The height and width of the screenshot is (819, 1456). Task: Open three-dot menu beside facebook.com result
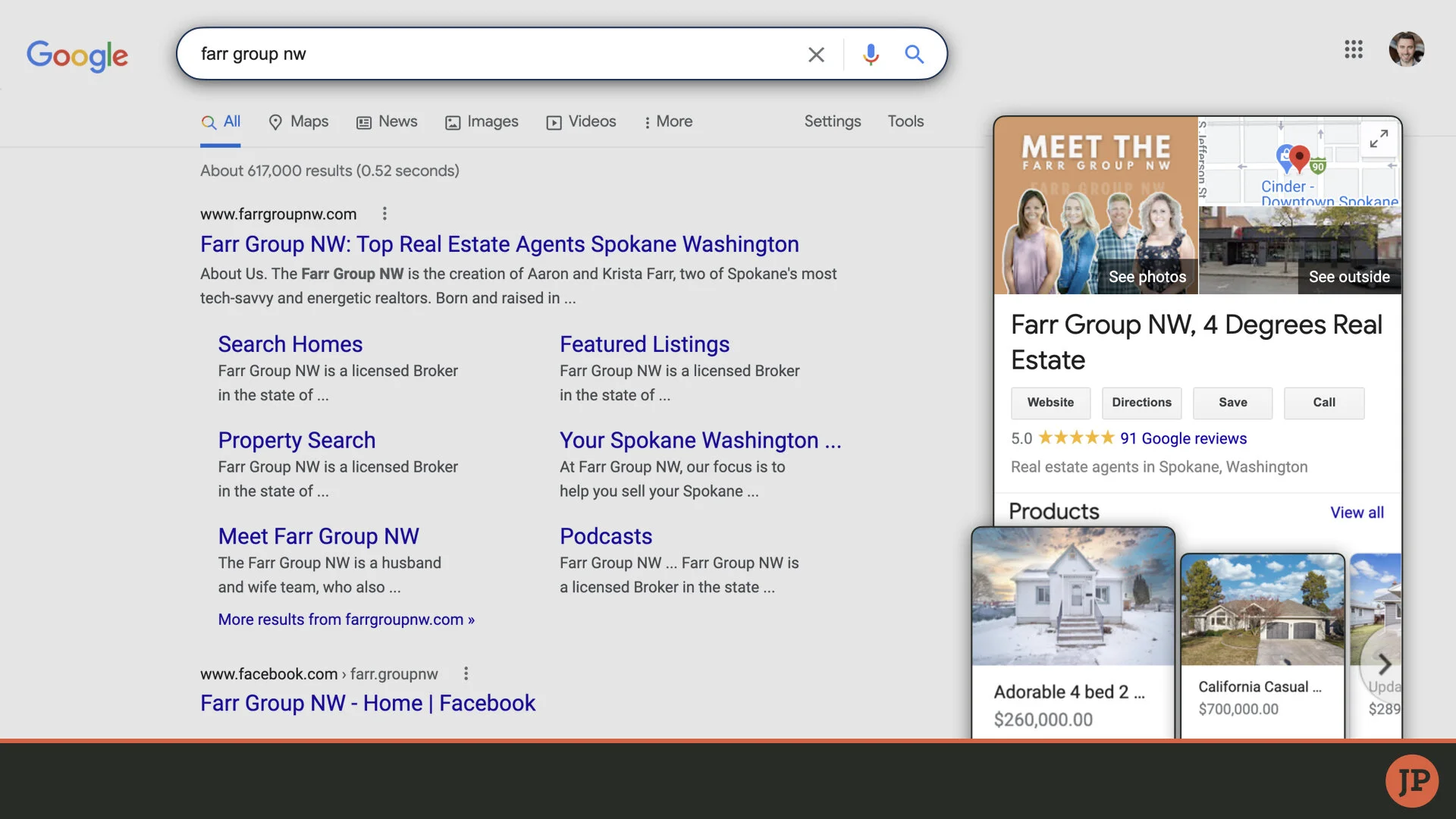click(x=466, y=673)
